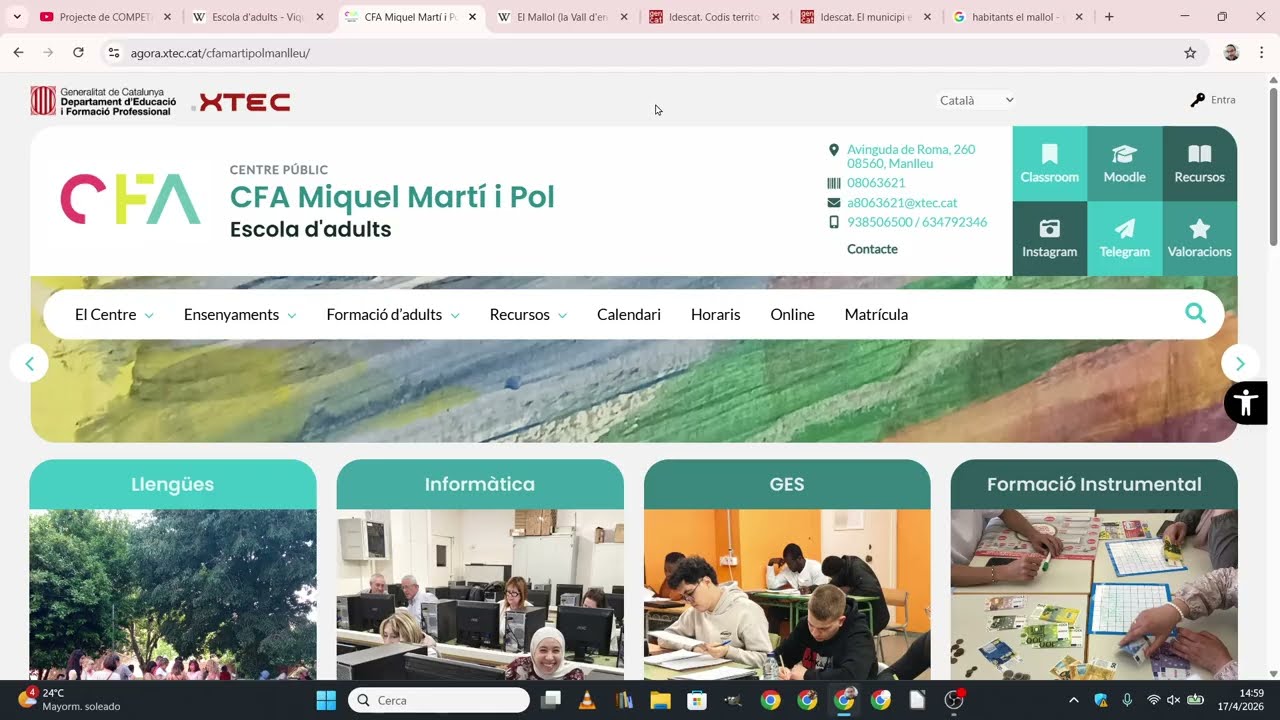Click the Contacte link
Image resolution: width=1280 pixels, height=720 pixels.
click(x=872, y=249)
